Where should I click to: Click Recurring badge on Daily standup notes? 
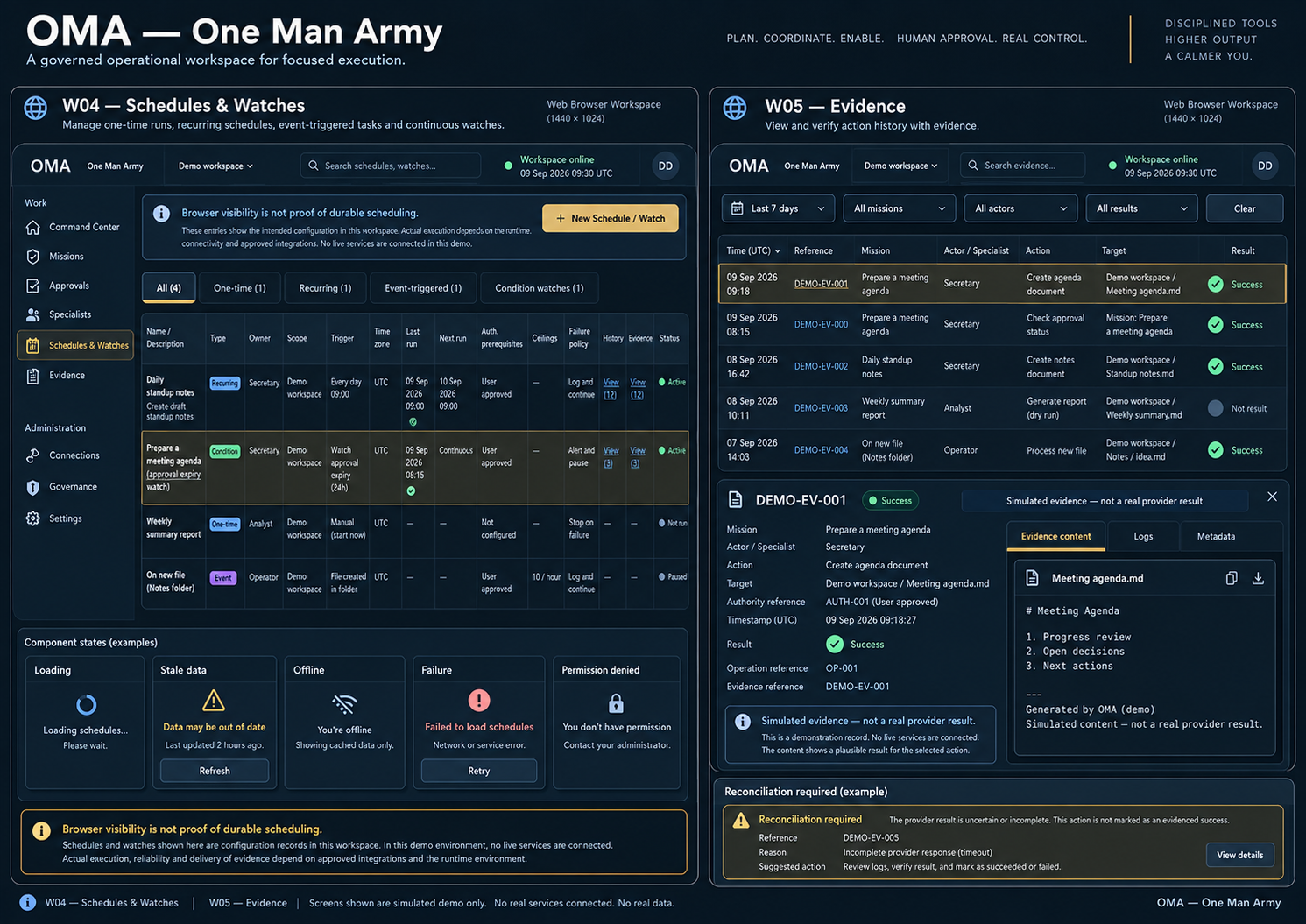[x=224, y=384]
